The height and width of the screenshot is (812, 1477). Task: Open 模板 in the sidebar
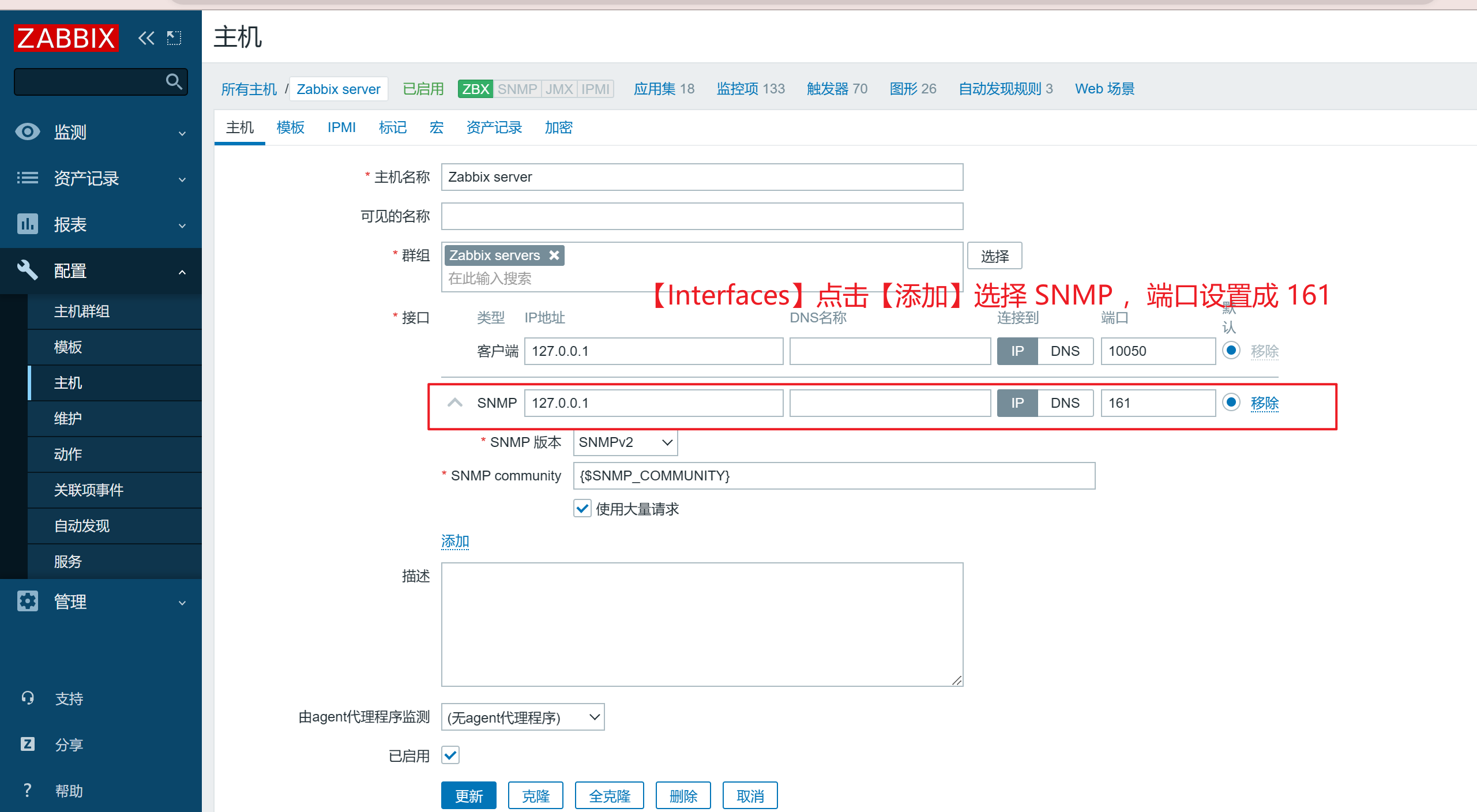click(115, 347)
